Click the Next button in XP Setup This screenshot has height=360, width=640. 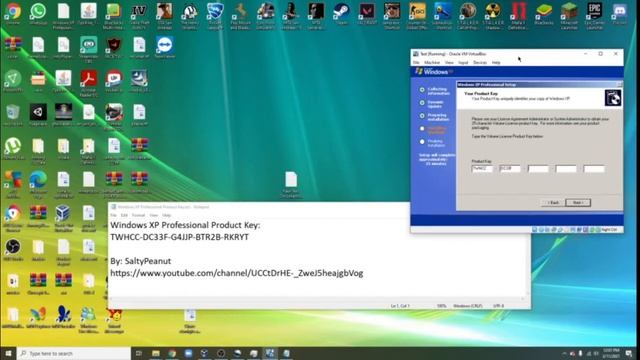pyautogui.click(x=578, y=202)
